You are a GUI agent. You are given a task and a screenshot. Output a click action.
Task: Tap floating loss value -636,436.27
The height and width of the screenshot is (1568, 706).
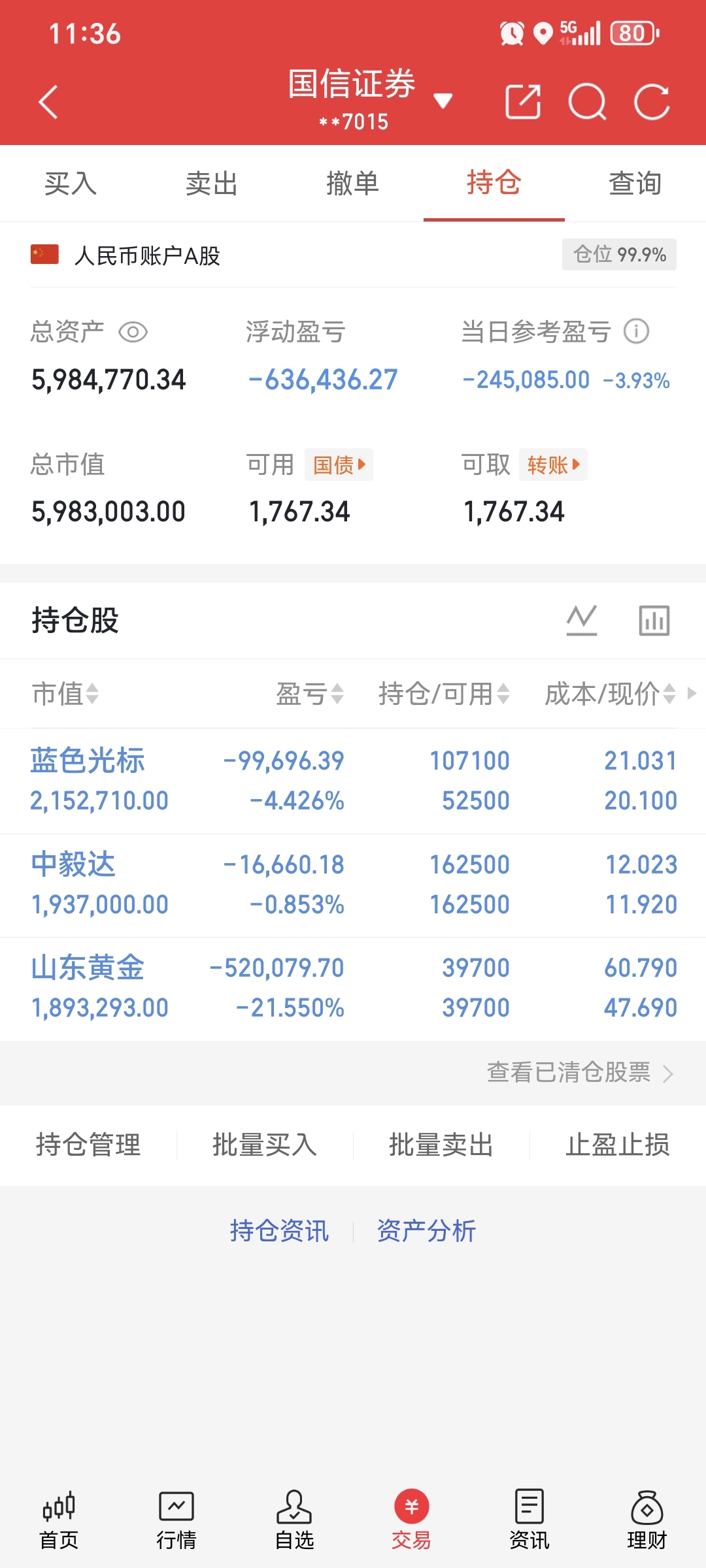tap(323, 380)
